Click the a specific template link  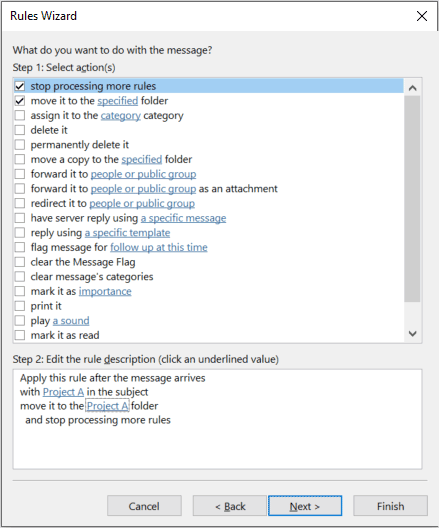pyautogui.click(x=127, y=233)
